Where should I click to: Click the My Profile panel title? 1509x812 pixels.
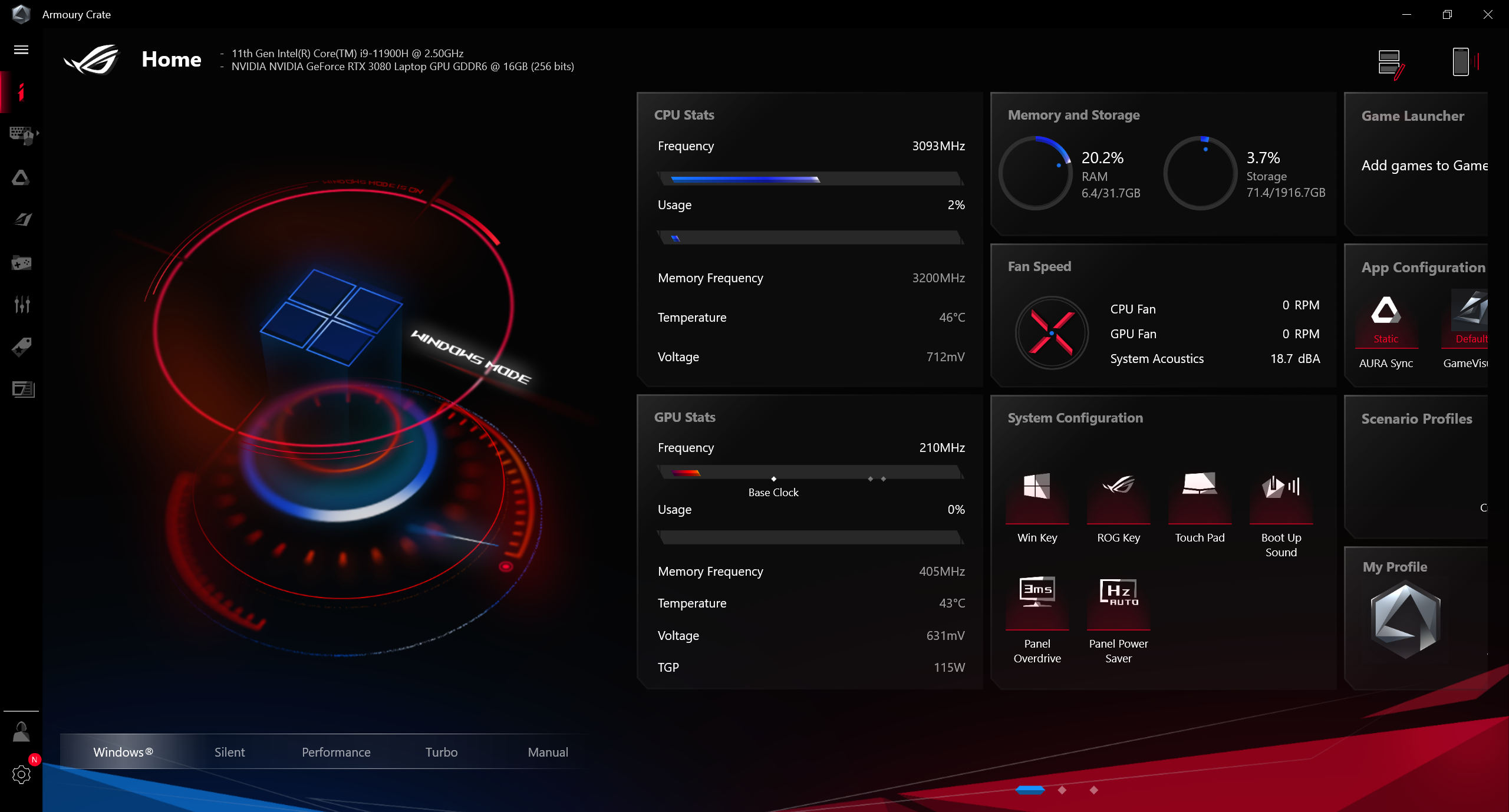pyautogui.click(x=1395, y=567)
